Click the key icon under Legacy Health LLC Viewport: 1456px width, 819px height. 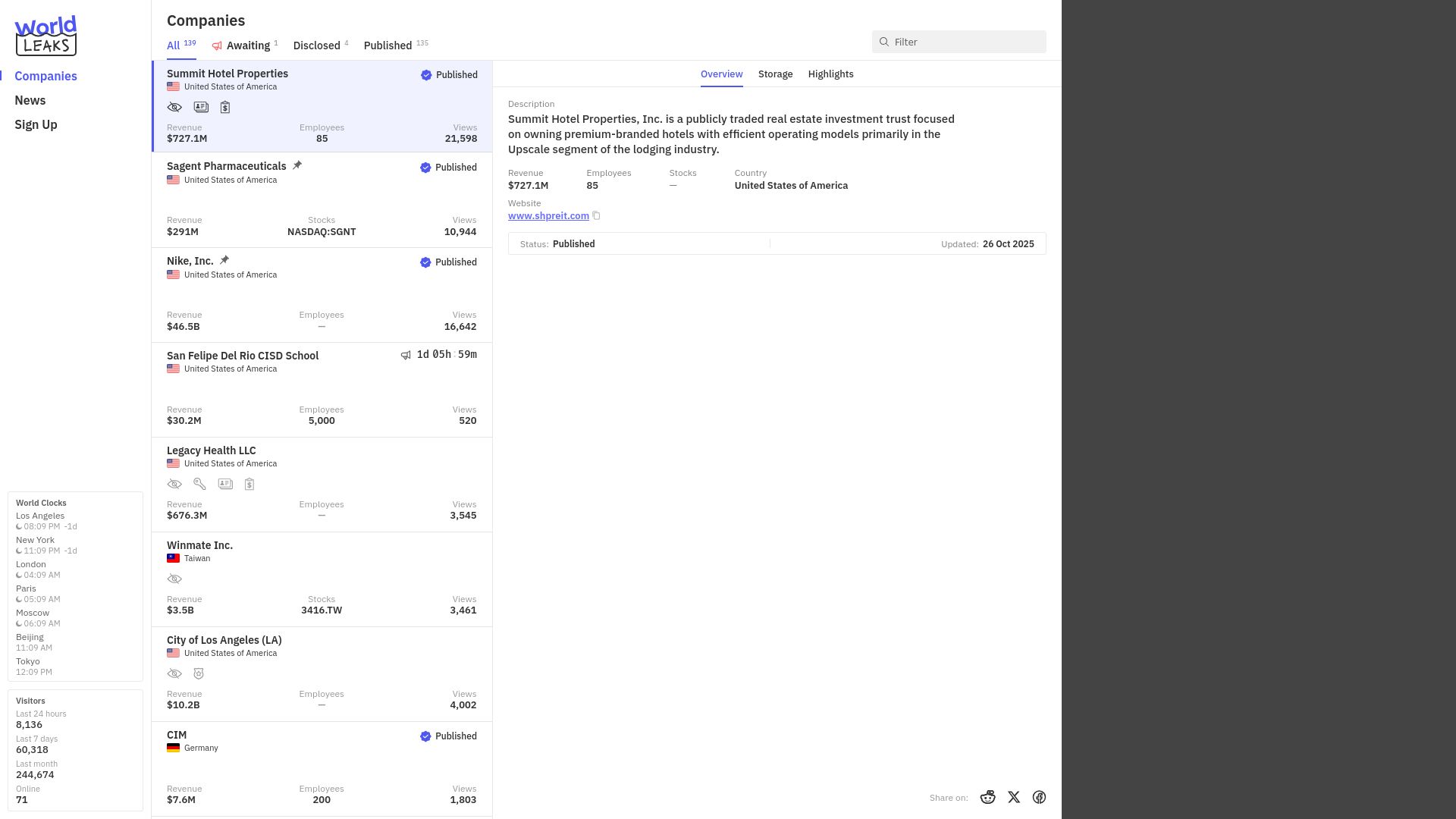tap(199, 484)
